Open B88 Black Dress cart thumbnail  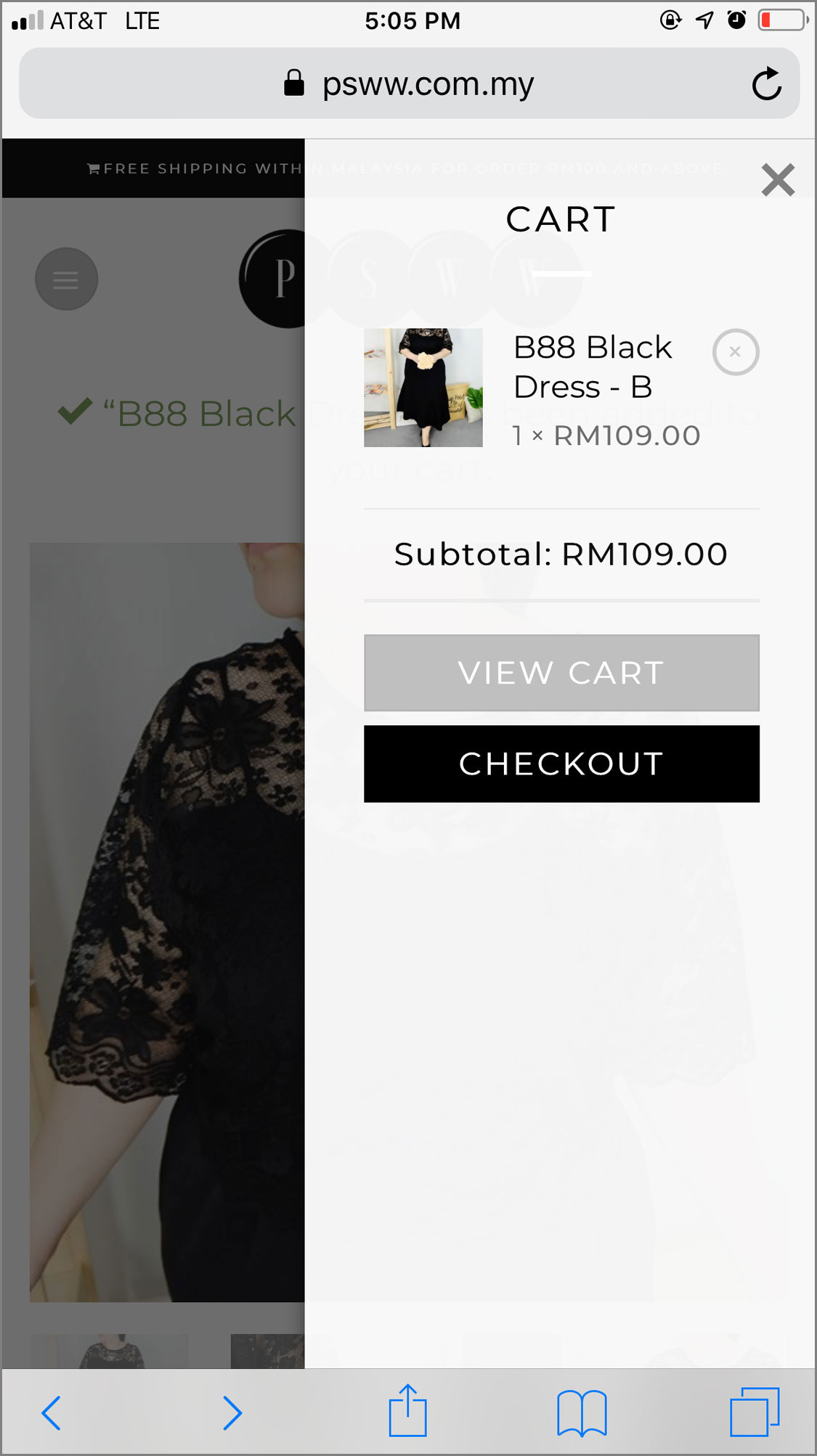[x=423, y=388]
